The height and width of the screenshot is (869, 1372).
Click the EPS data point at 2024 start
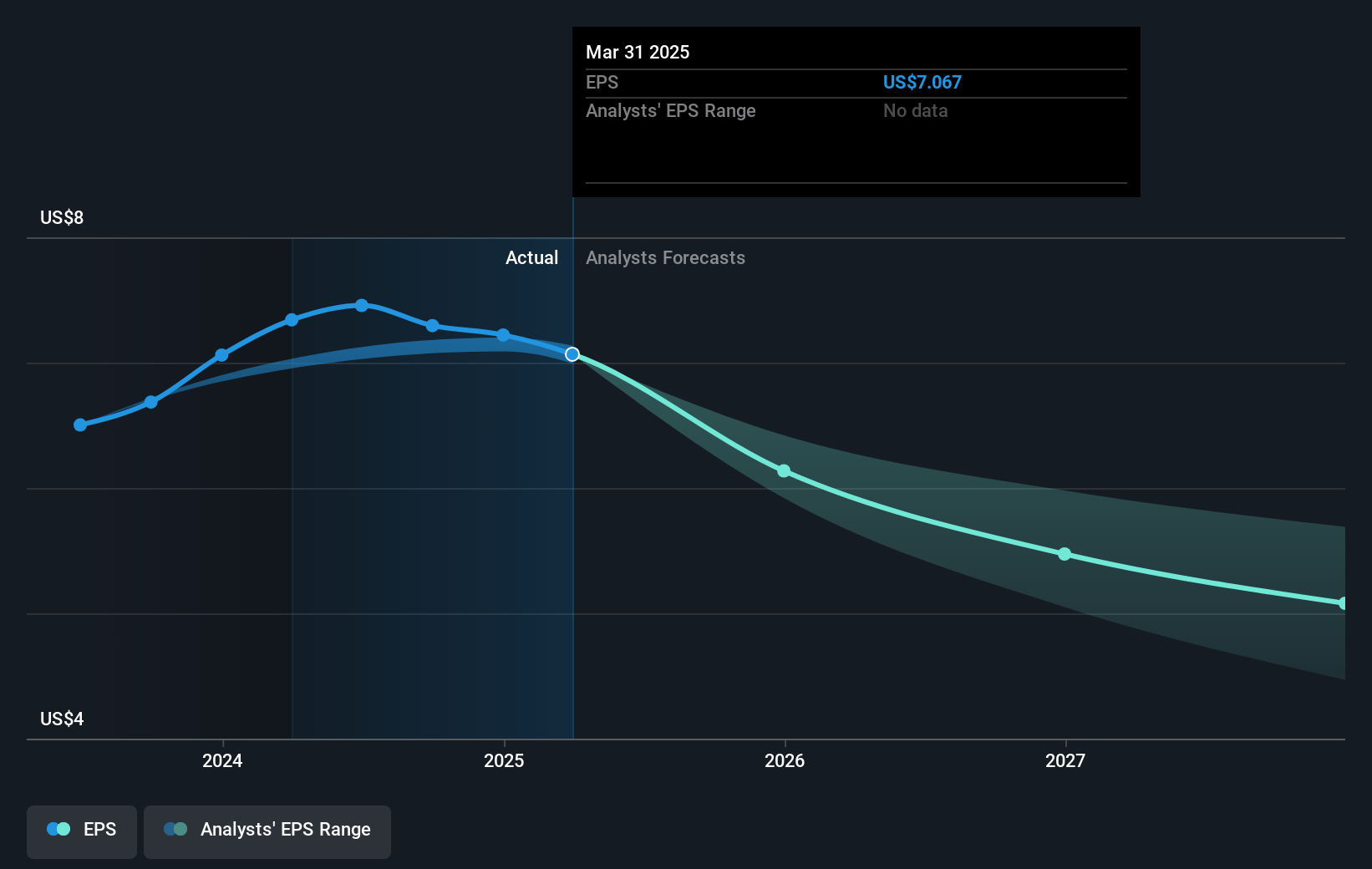pyautogui.click(x=221, y=355)
